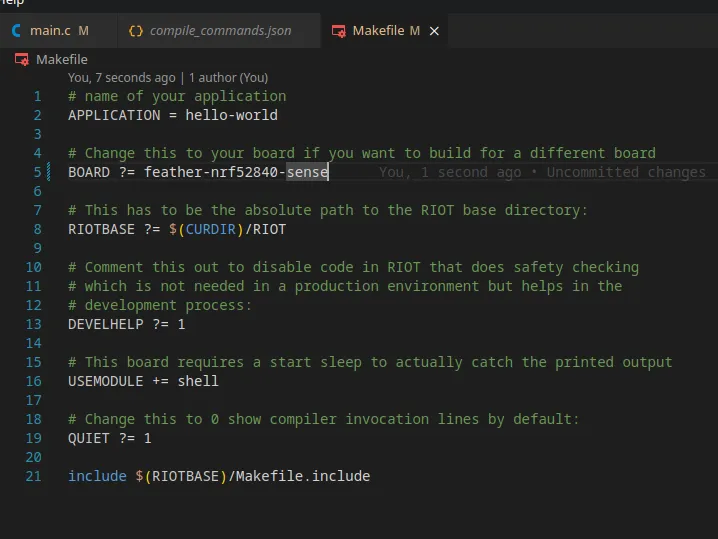Click the JSON braces icon on compile_commands tab
The width and height of the screenshot is (718, 539).
(x=136, y=31)
